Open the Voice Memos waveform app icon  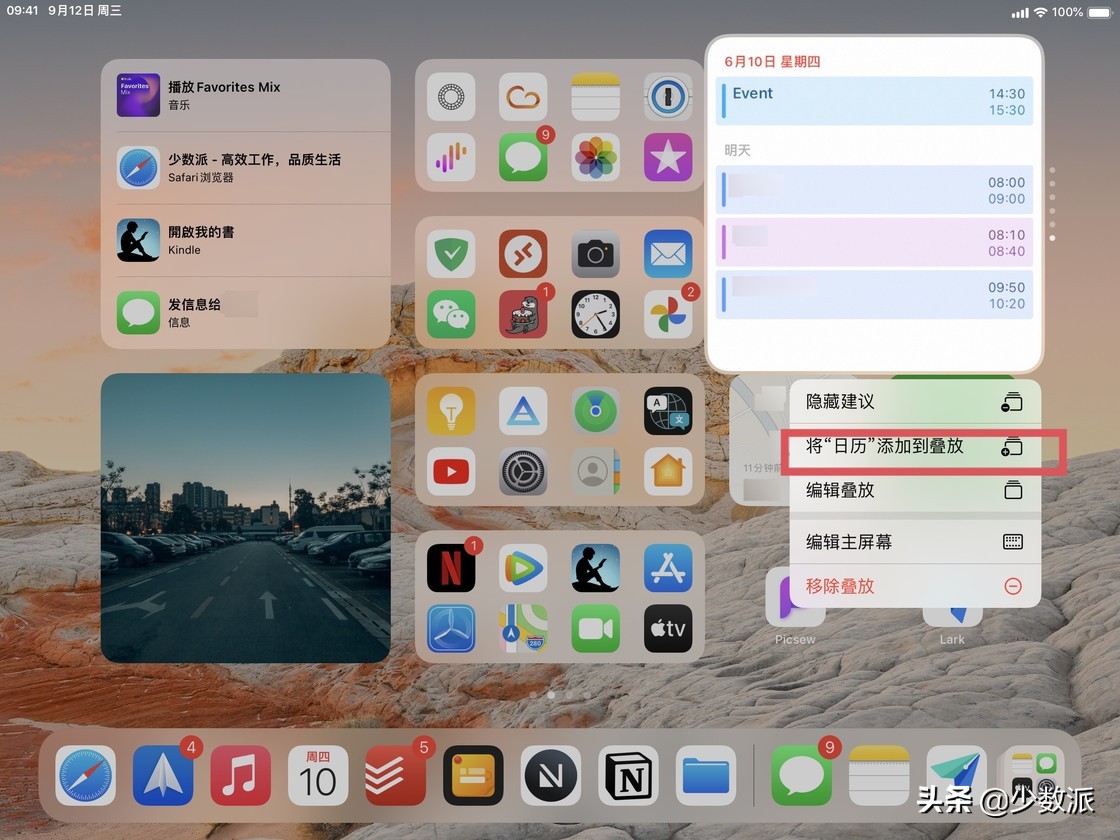click(x=451, y=157)
